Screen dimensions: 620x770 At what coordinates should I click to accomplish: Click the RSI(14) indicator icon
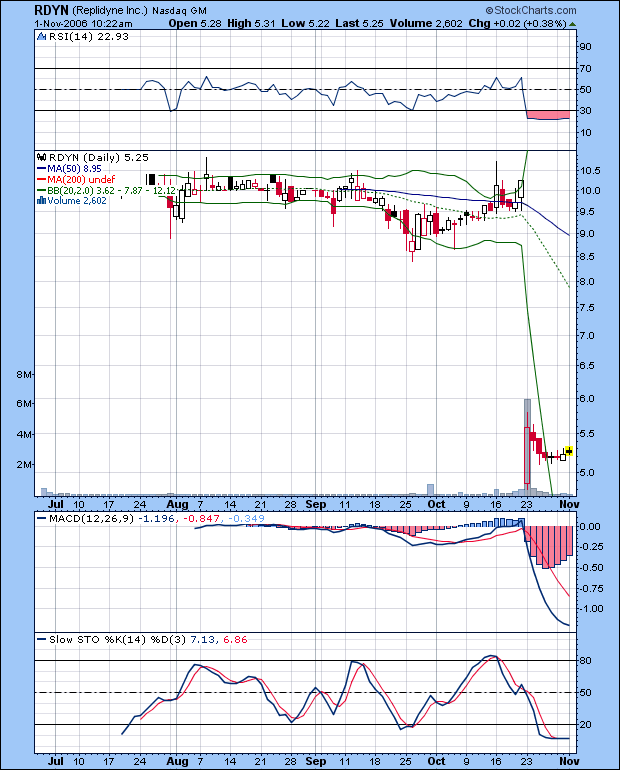42,36
